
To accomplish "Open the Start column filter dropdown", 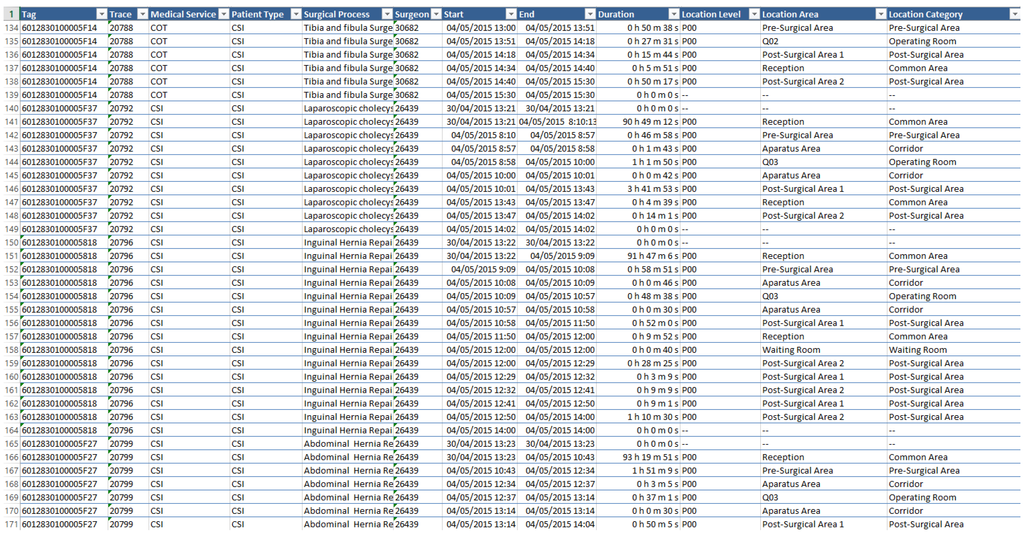I will [511, 14].
